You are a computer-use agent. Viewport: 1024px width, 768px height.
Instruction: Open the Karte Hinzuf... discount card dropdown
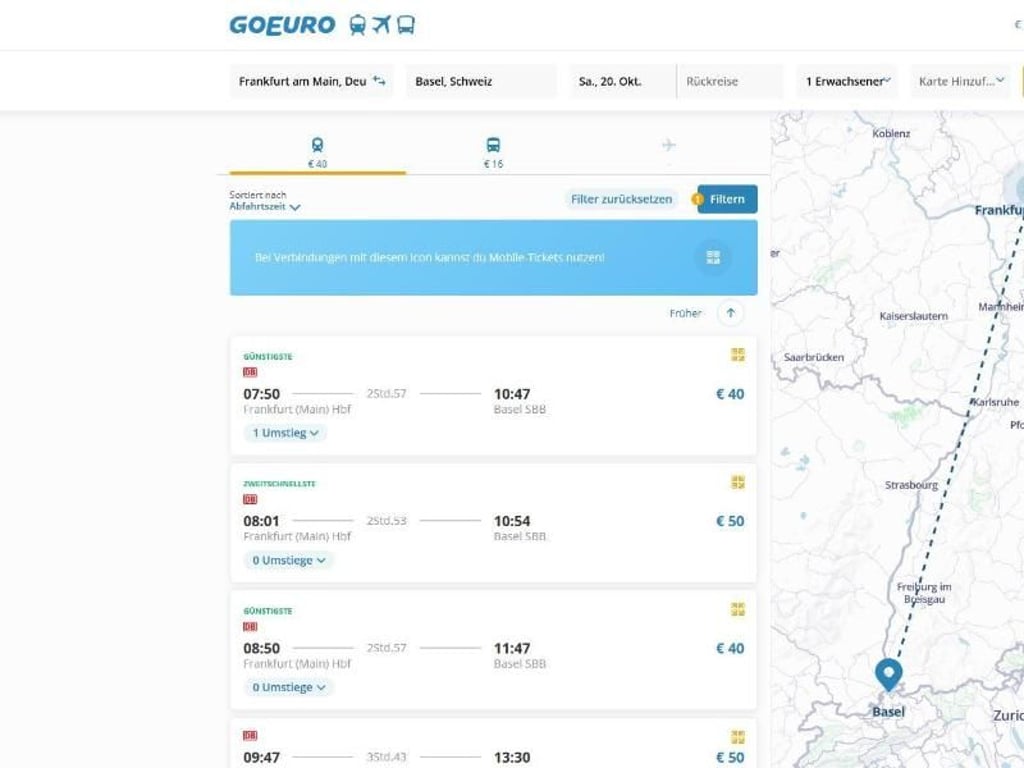[x=961, y=81]
